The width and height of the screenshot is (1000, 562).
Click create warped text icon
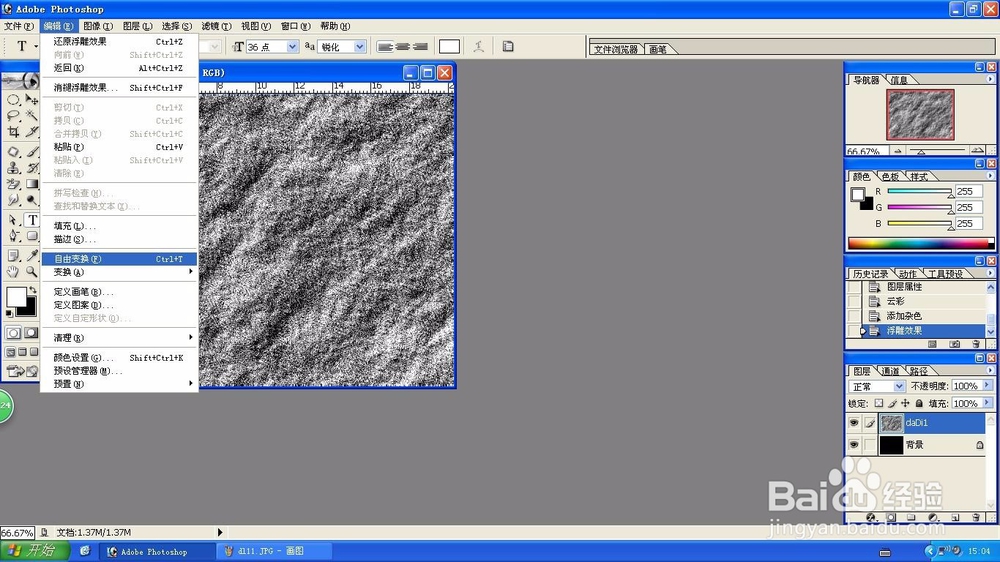pyautogui.click(x=478, y=47)
